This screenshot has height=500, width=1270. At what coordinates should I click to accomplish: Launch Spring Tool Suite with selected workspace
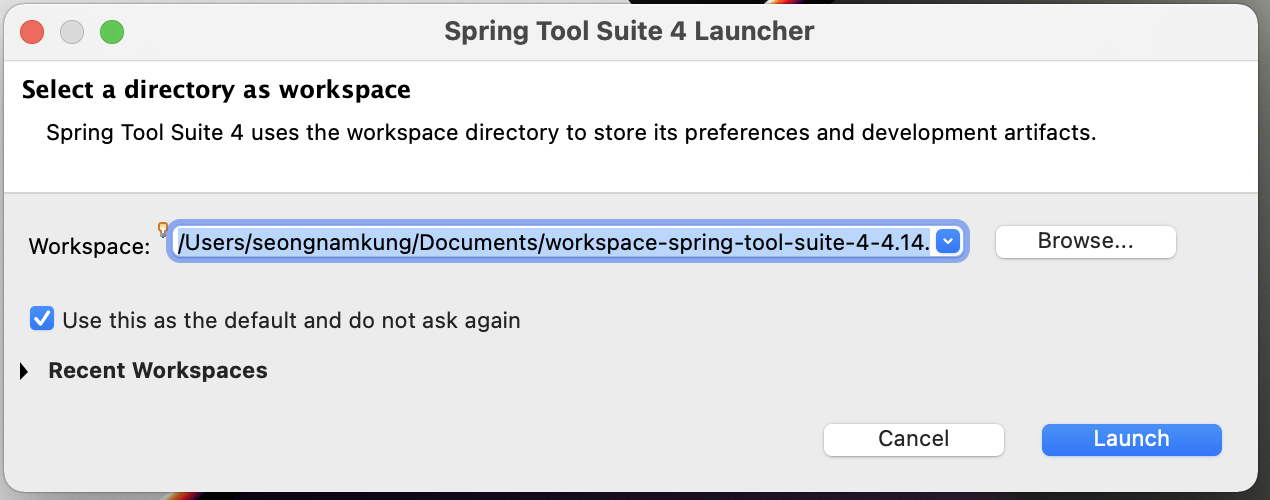tap(1131, 439)
